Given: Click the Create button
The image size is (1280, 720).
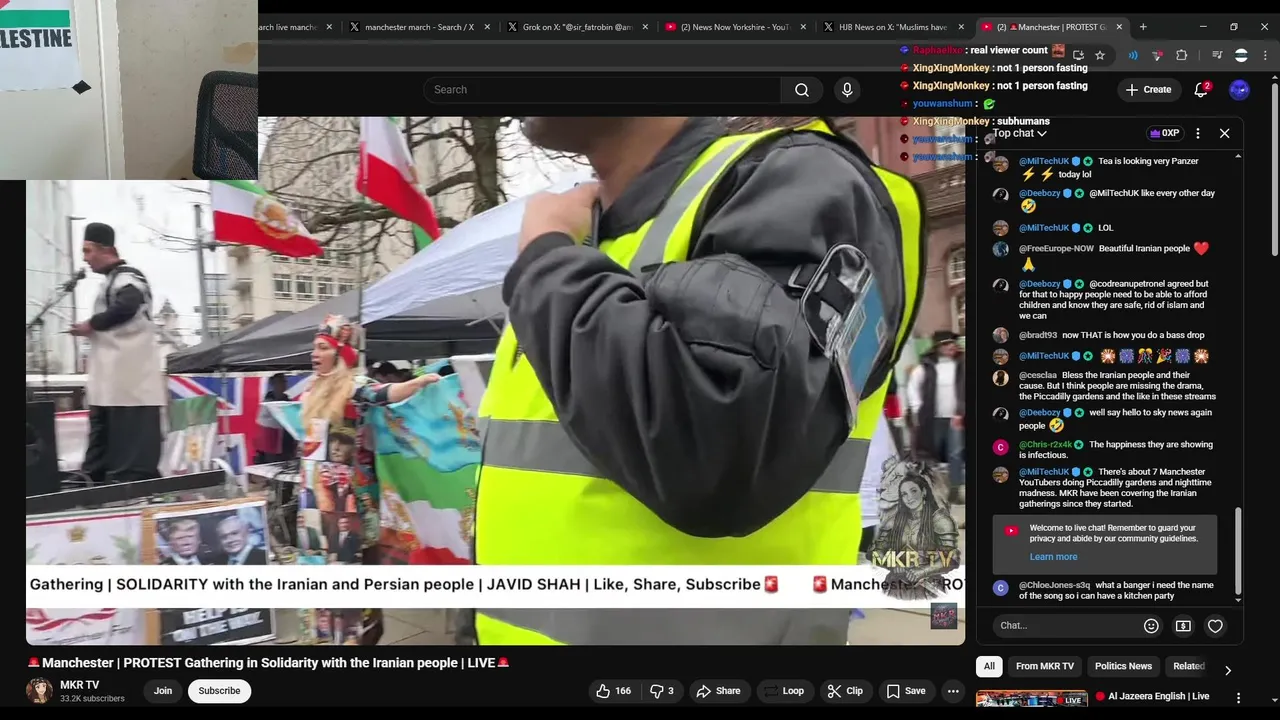Looking at the screenshot, I should click(x=1148, y=90).
